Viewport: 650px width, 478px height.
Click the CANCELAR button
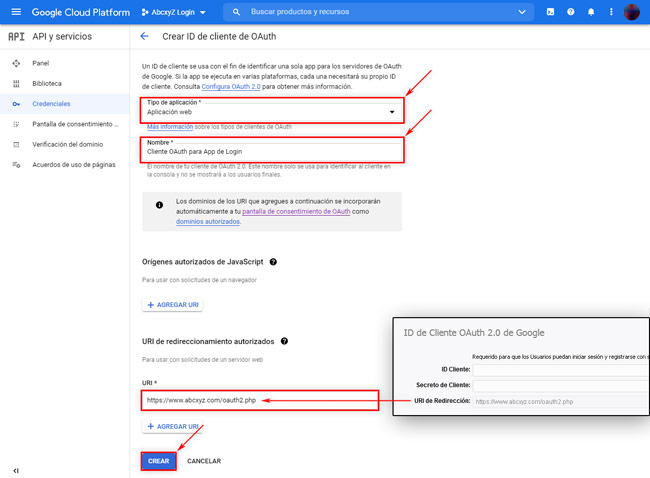coord(204,461)
